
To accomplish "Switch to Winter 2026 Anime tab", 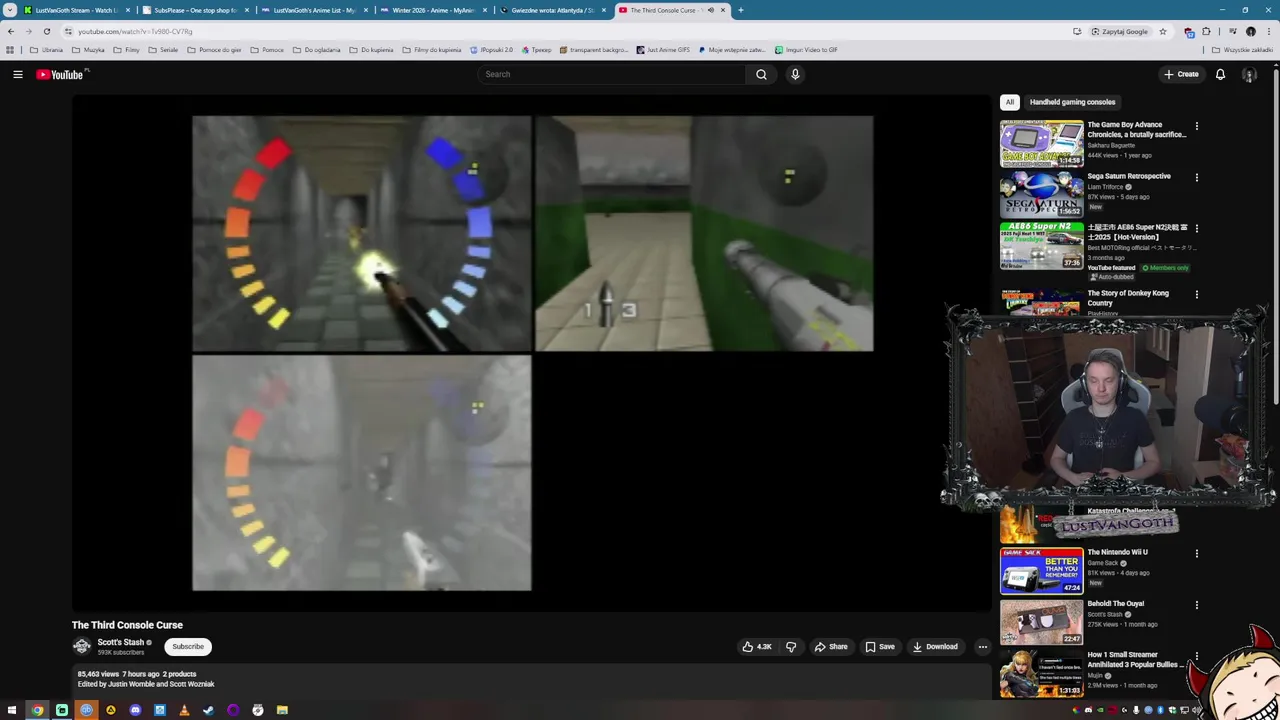I will click(432, 10).
